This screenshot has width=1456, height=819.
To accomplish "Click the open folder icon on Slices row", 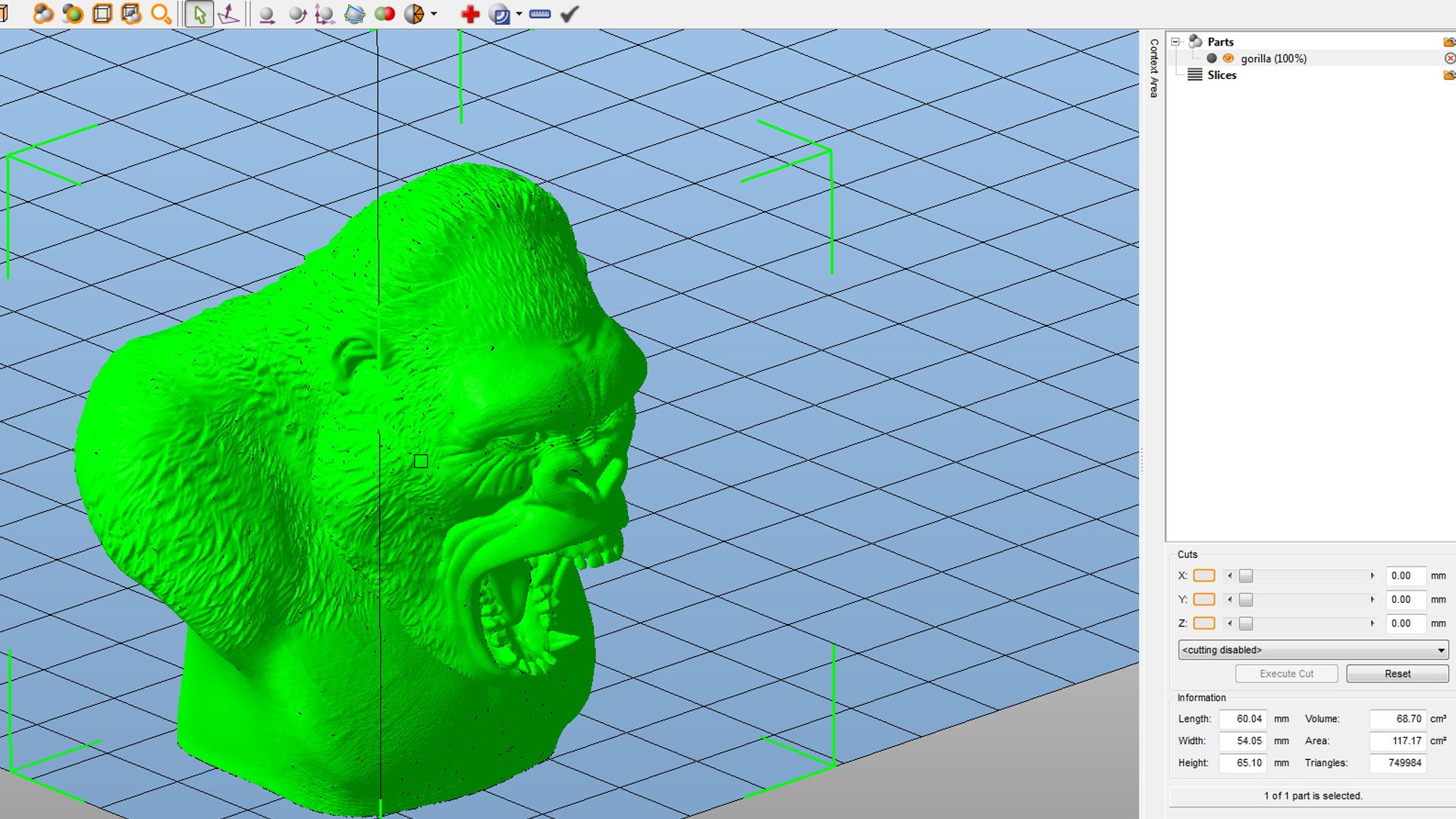I will pyautogui.click(x=1449, y=75).
